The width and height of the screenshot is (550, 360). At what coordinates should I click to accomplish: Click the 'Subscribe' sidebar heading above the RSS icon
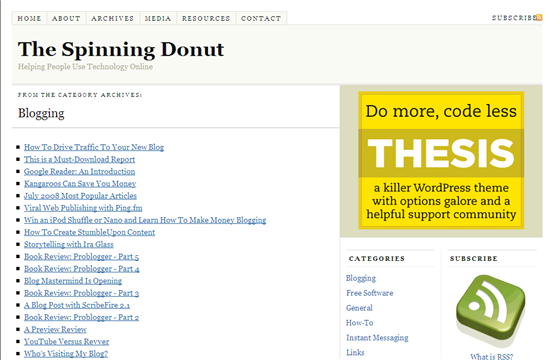(474, 259)
